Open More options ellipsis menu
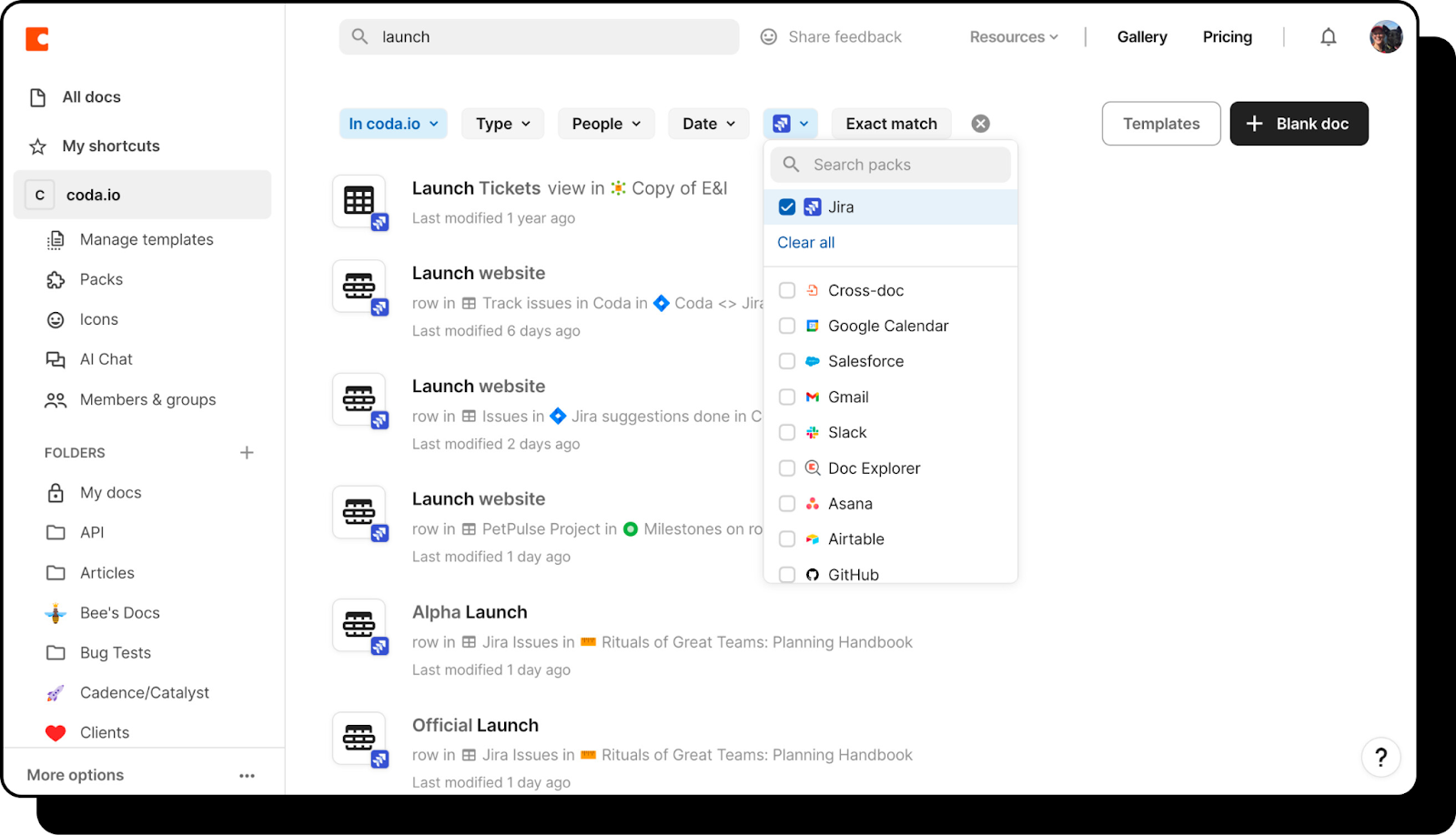Screen dimensions: 1456x835 tap(248, 776)
